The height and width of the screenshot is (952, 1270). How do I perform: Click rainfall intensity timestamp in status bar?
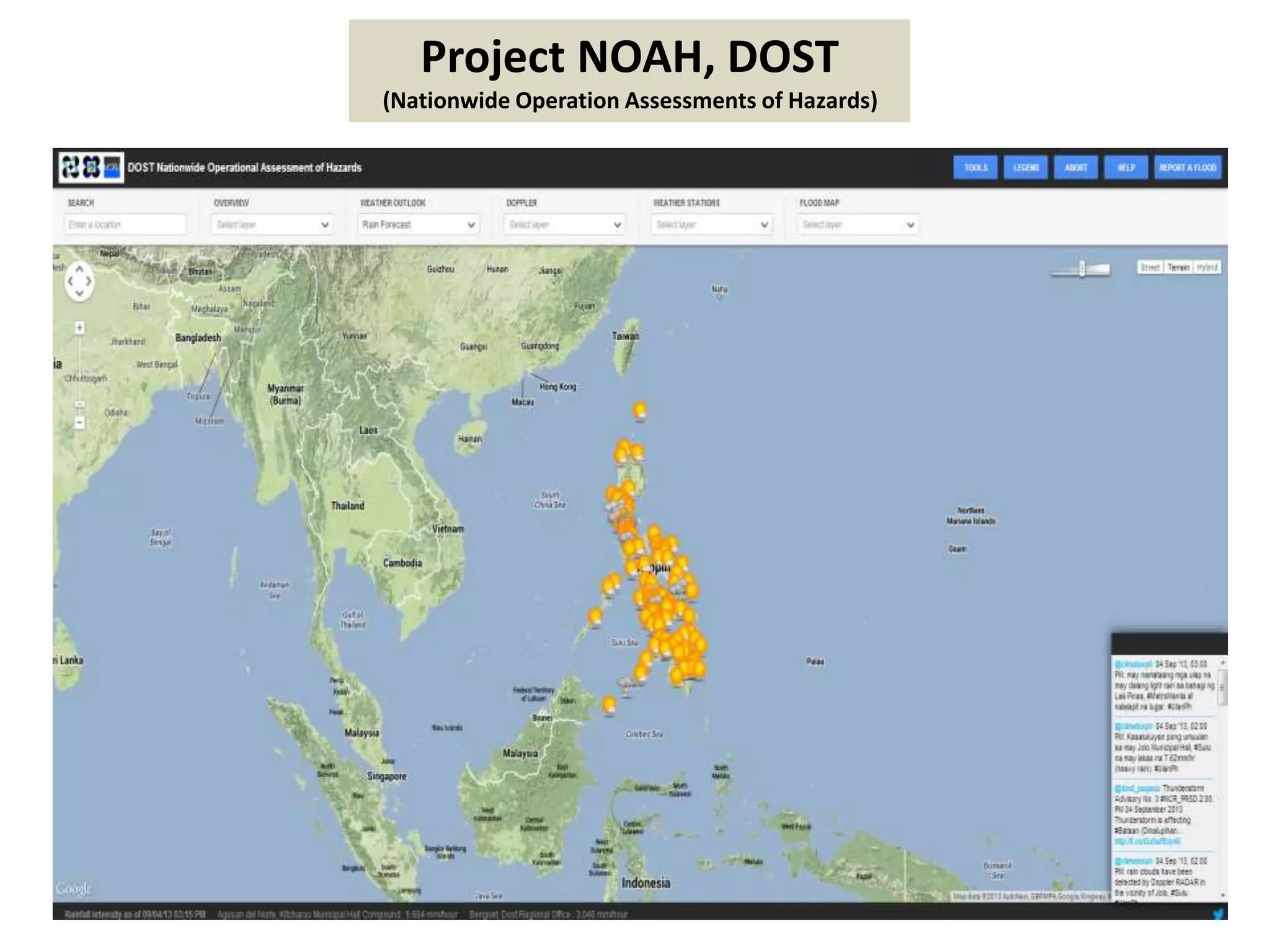point(135,914)
